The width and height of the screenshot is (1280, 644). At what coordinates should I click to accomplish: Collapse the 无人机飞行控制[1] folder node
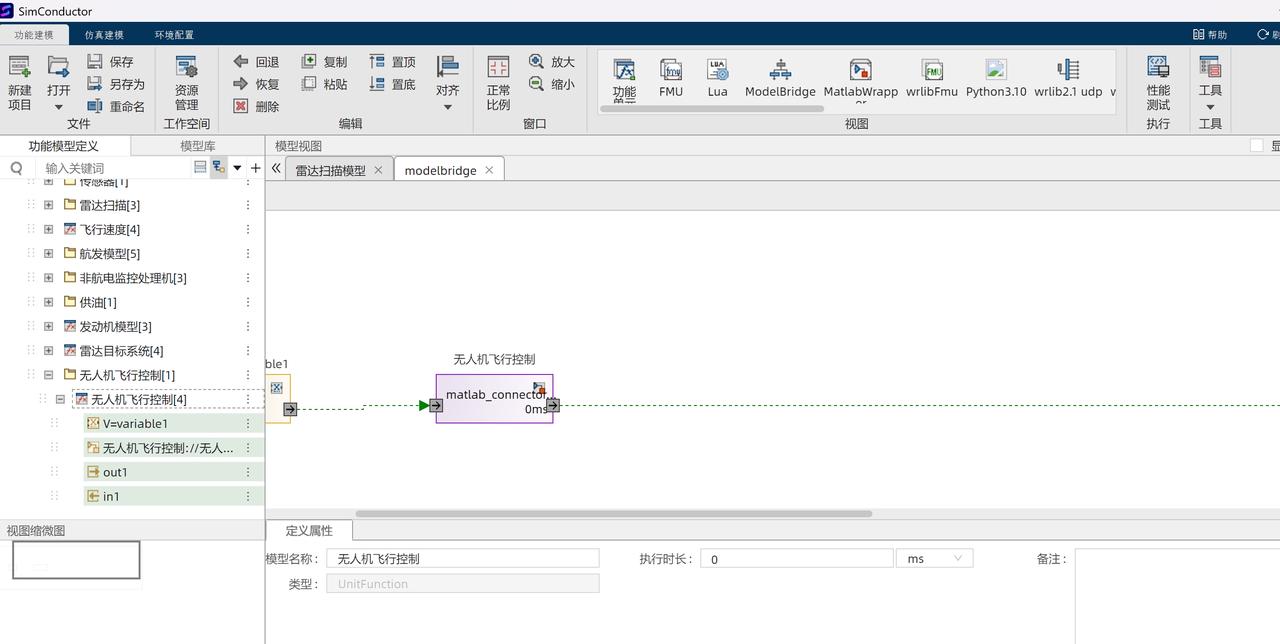pos(48,375)
